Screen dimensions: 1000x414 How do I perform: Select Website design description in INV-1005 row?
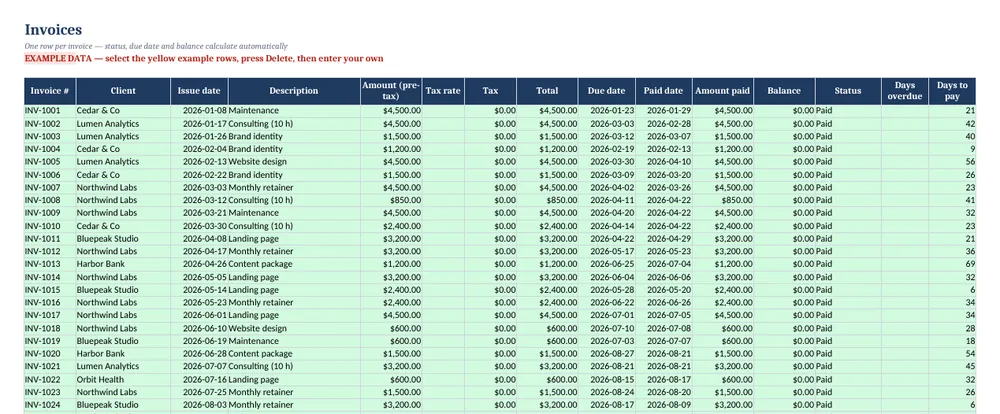point(294,162)
